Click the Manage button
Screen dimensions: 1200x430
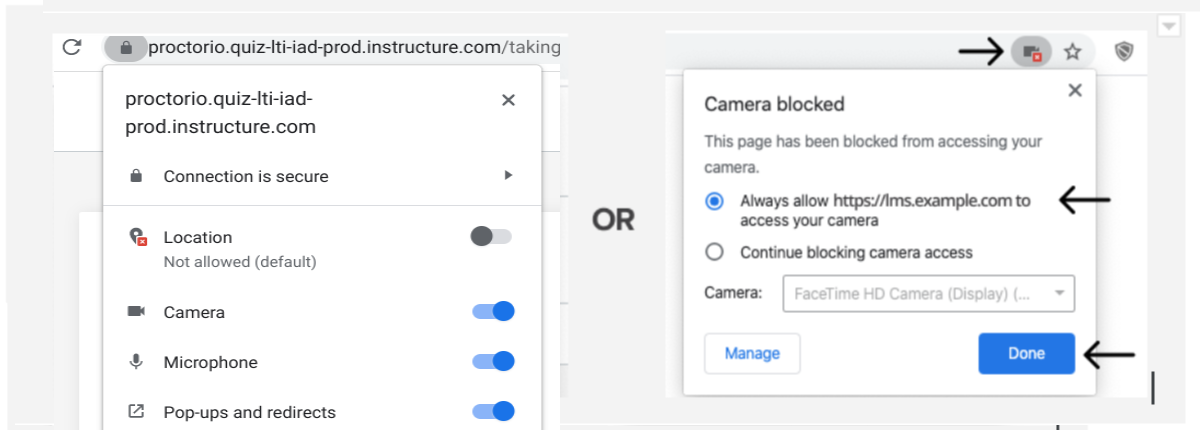coord(752,353)
